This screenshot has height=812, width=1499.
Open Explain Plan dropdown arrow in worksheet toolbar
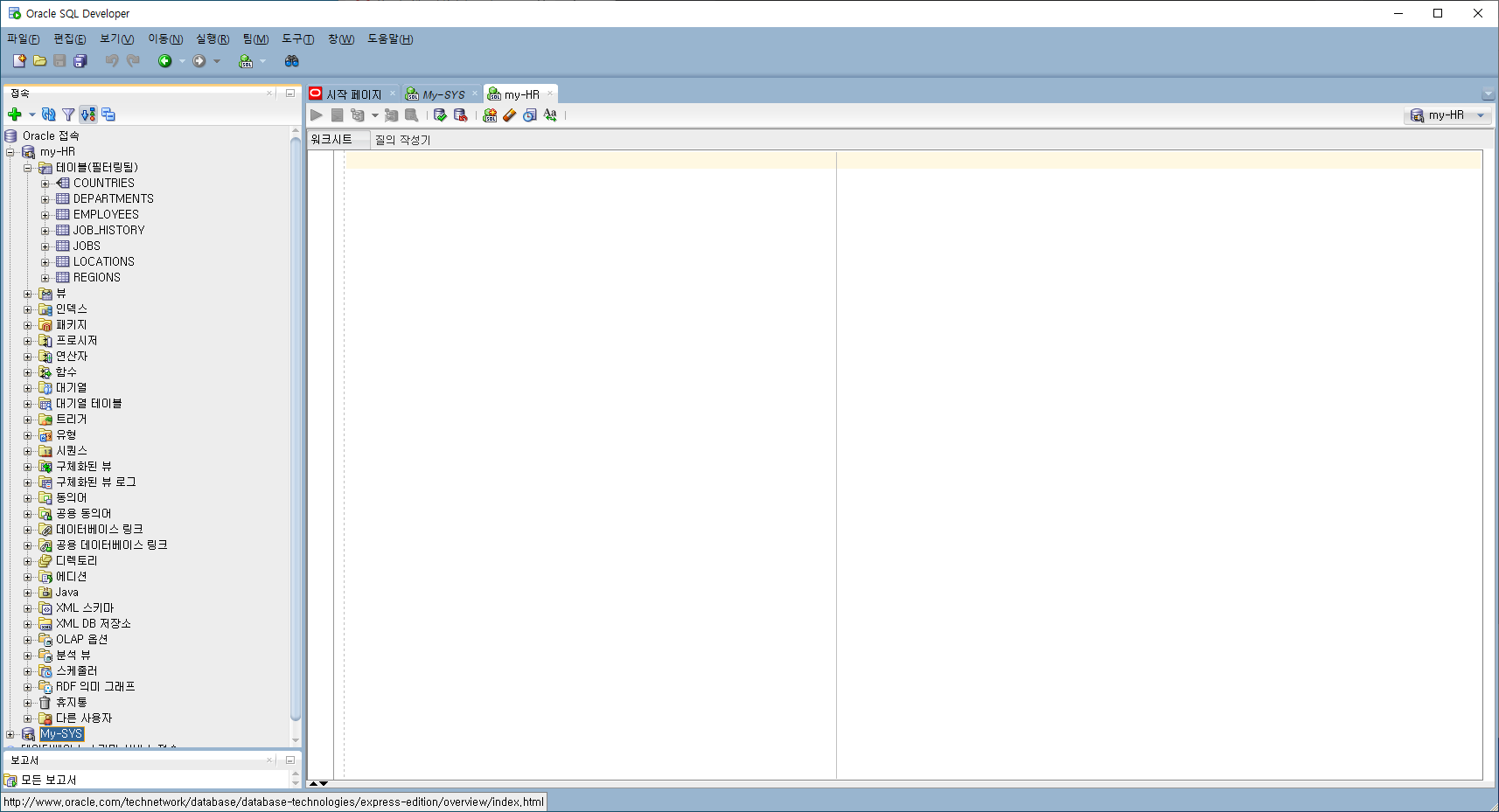click(375, 115)
